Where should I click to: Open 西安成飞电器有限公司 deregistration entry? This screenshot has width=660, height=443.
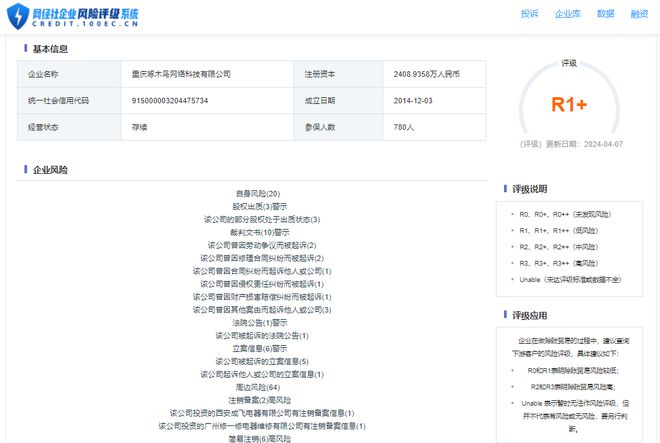point(262,413)
